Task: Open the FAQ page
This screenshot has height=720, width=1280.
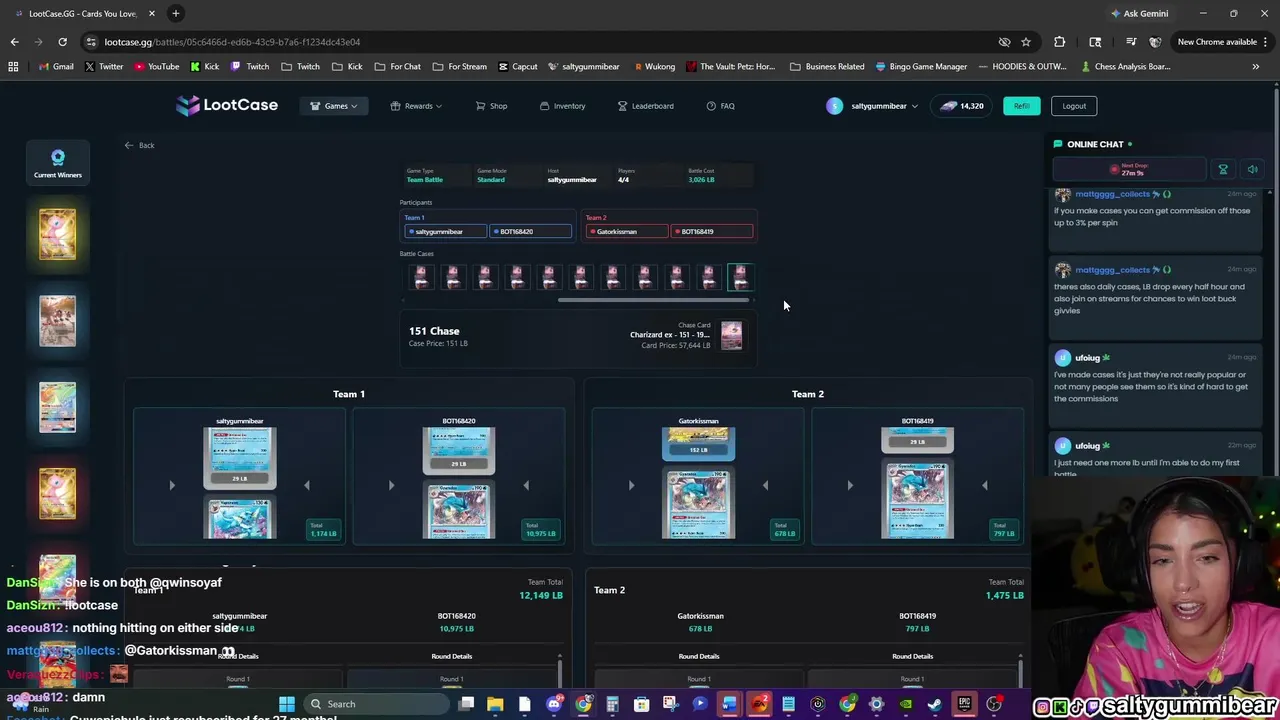Action: click(x=721, y=106)
